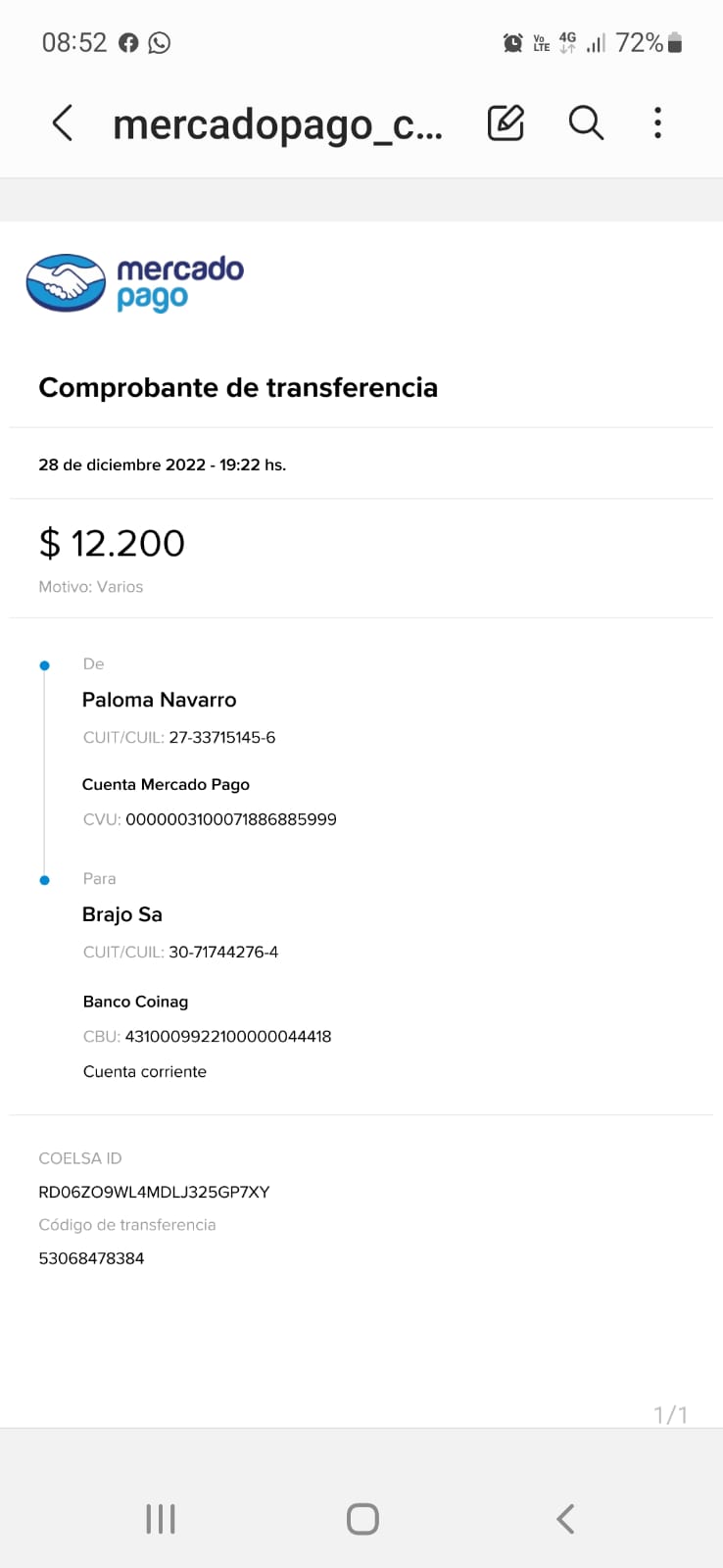Tap the alarm clock status icon

coord(512,43)
